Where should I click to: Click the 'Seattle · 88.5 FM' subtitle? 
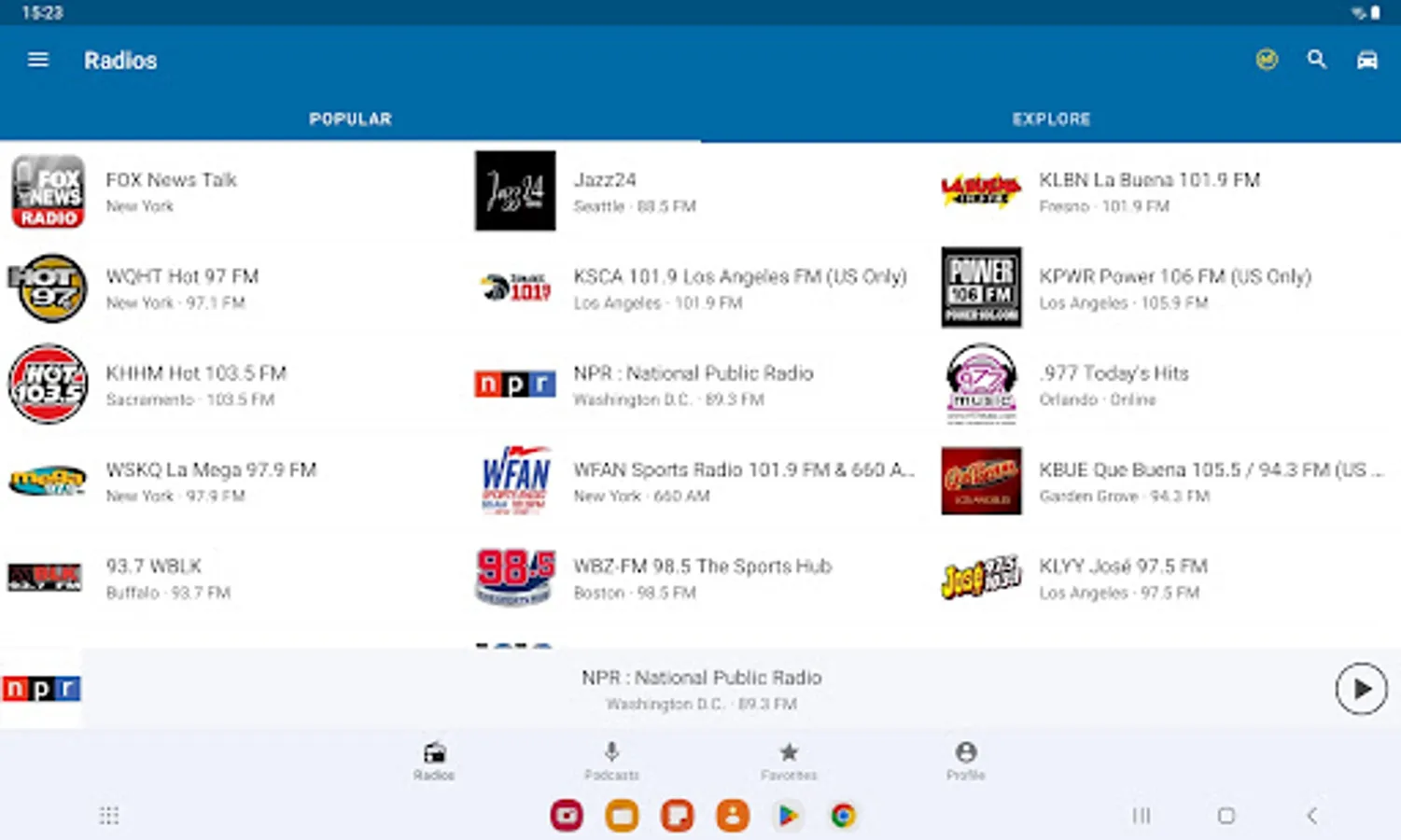[x=635, y=206]
